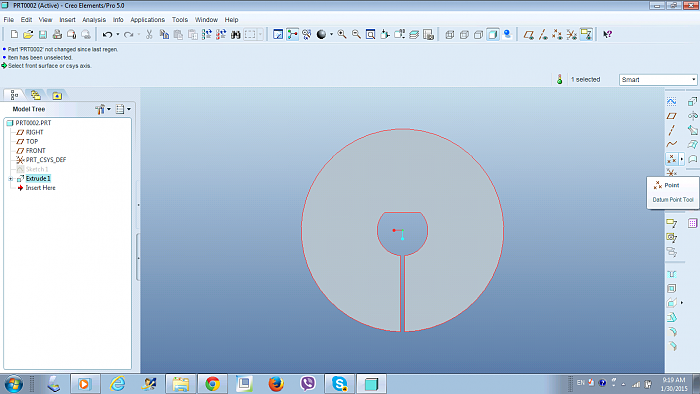
Task: Open the Smart selection filter dropdown
Action: [693, 79]
